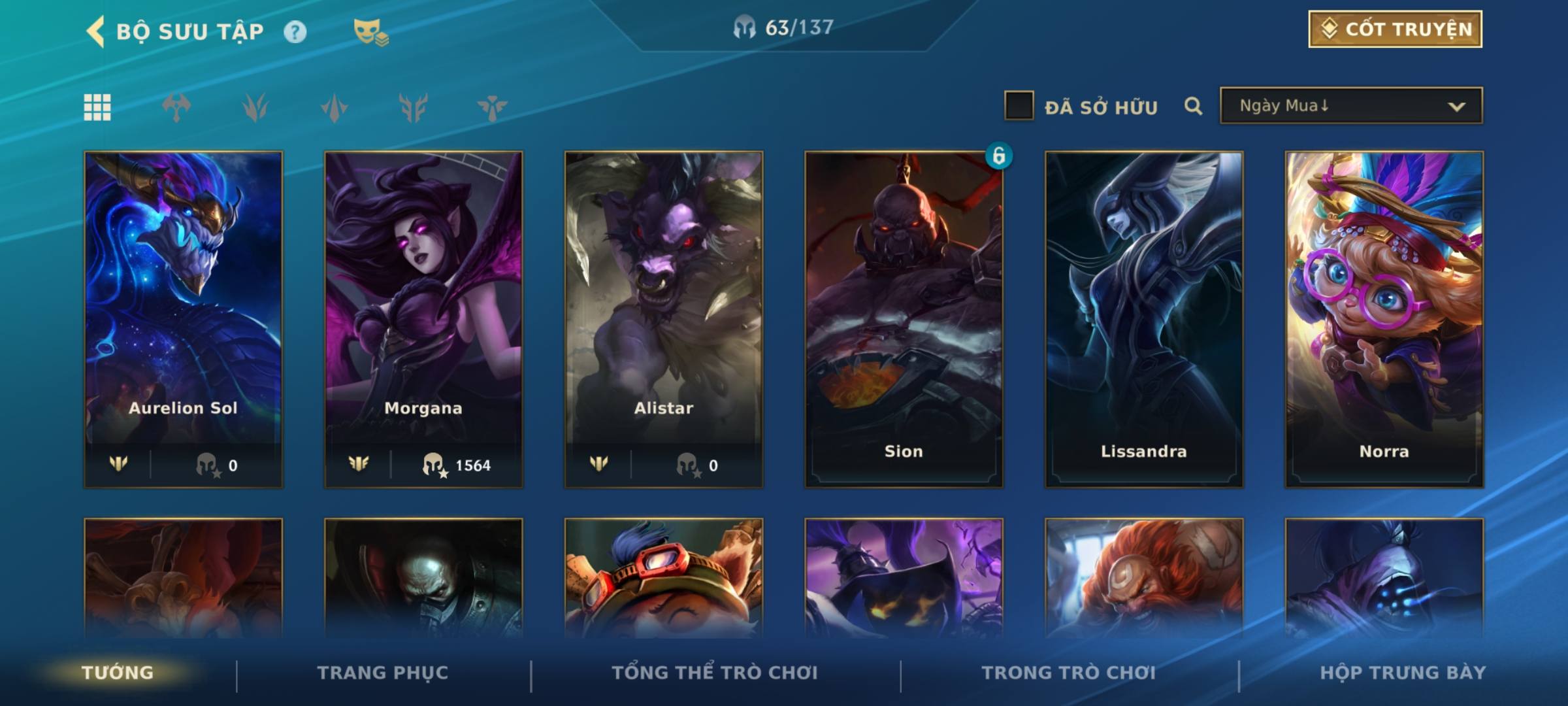
Task: Select the third role filter icon
Action: tap(335, 107)
